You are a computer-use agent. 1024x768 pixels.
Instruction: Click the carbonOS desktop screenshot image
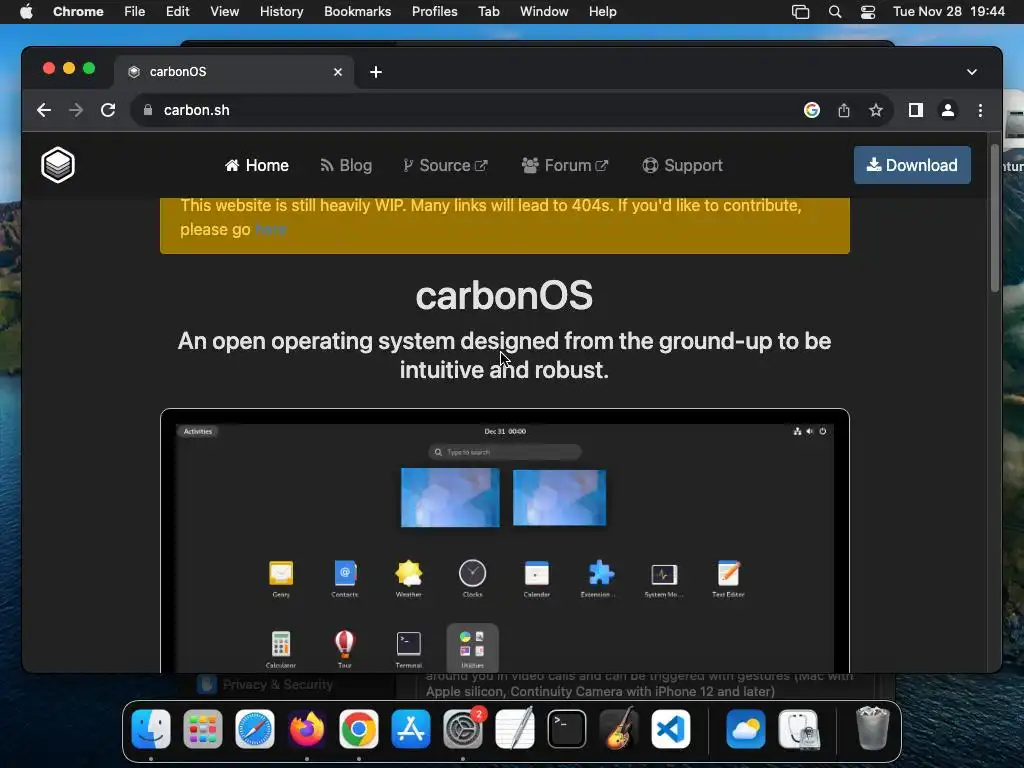point(505,540)
